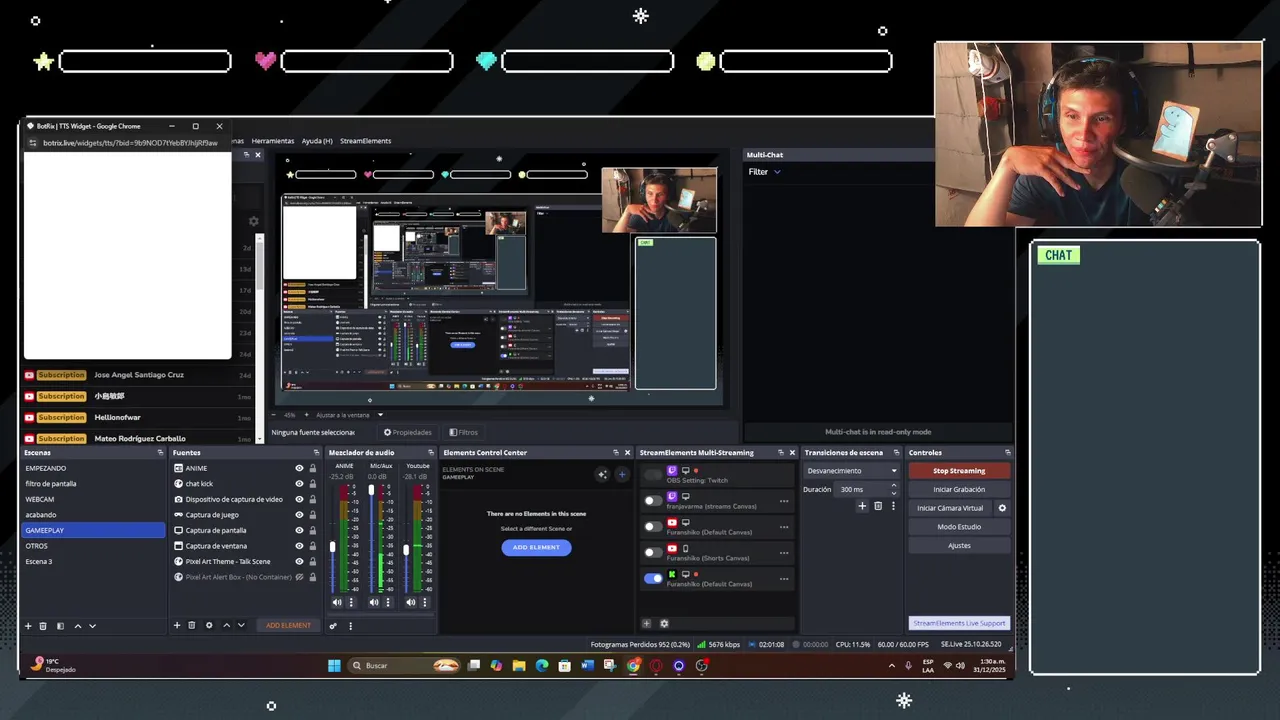The height and width of the screenshot is (720, 1280).
Task: Hide the chat kick source
Action: 299,484
